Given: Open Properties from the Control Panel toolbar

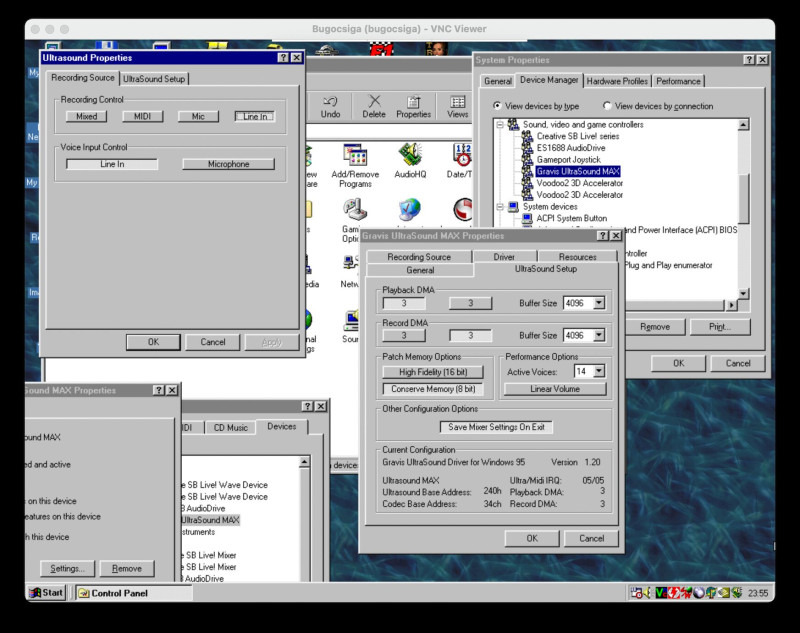Looking at the screenshot, I should tap(413, 107).
